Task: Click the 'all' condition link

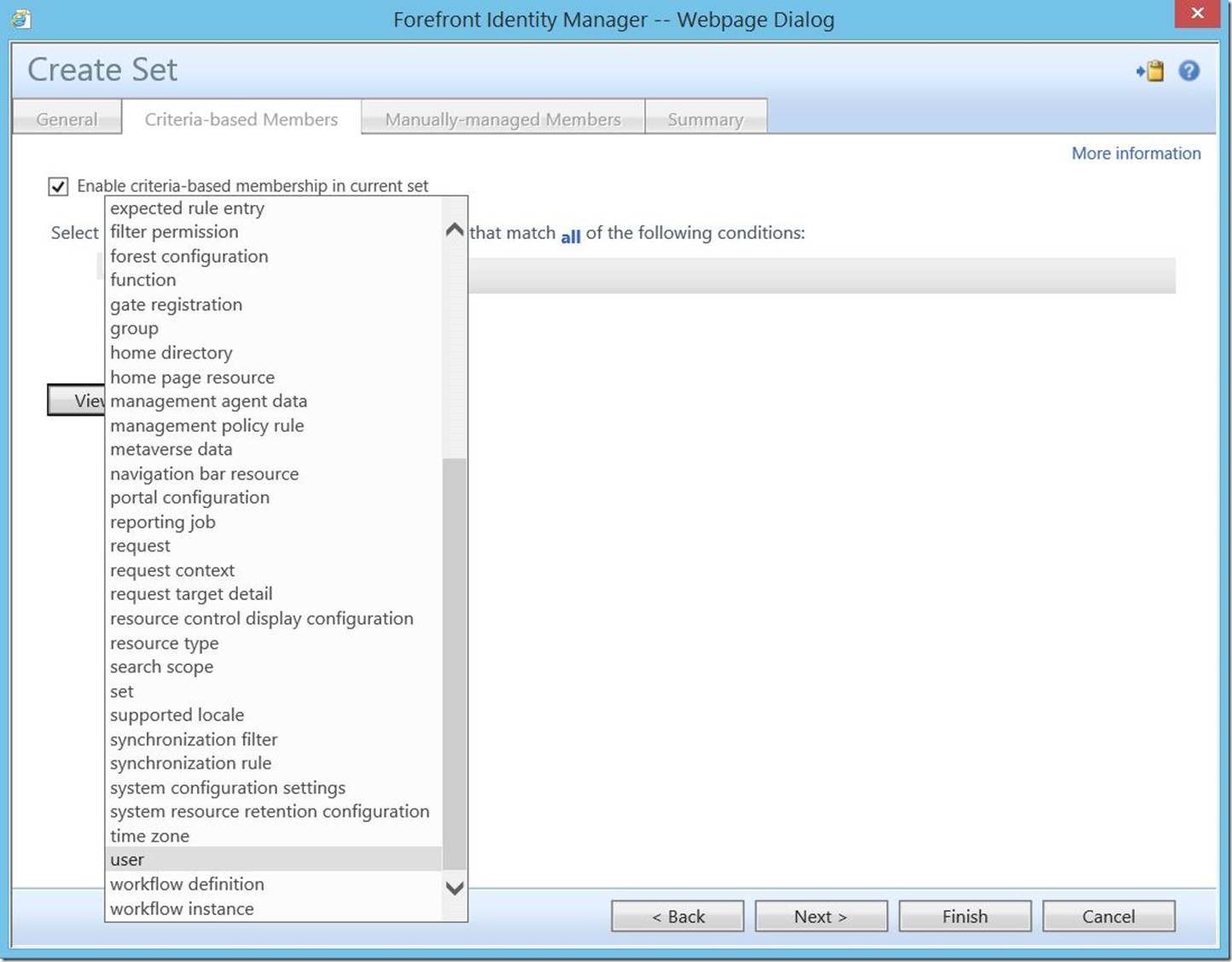Action: pos(571,236)
